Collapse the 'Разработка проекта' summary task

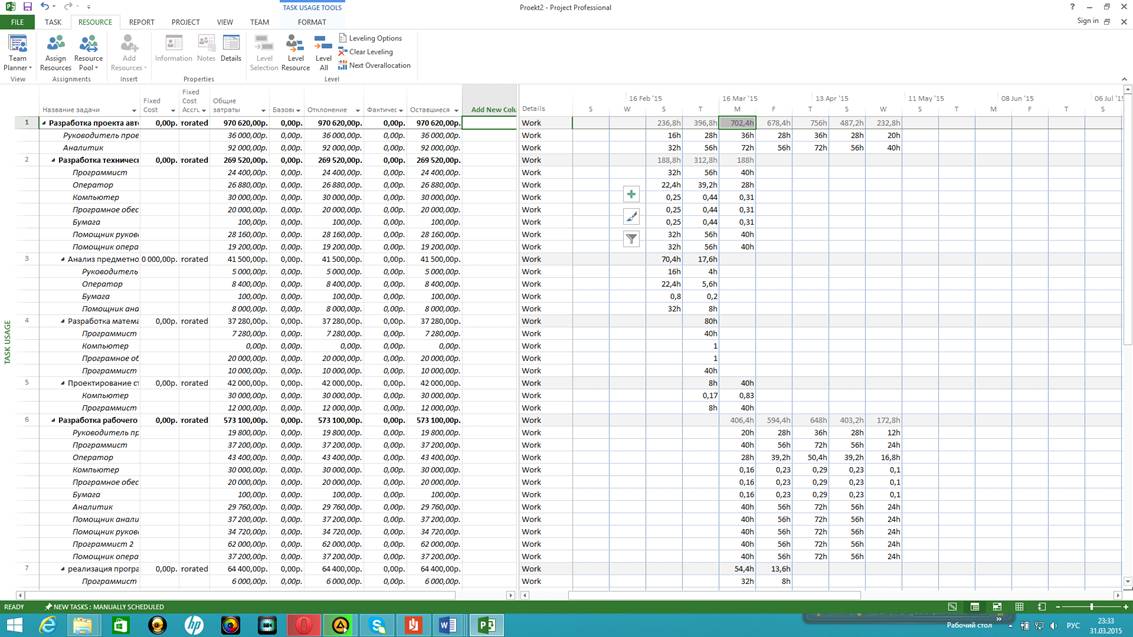click(x=44, y=123)
